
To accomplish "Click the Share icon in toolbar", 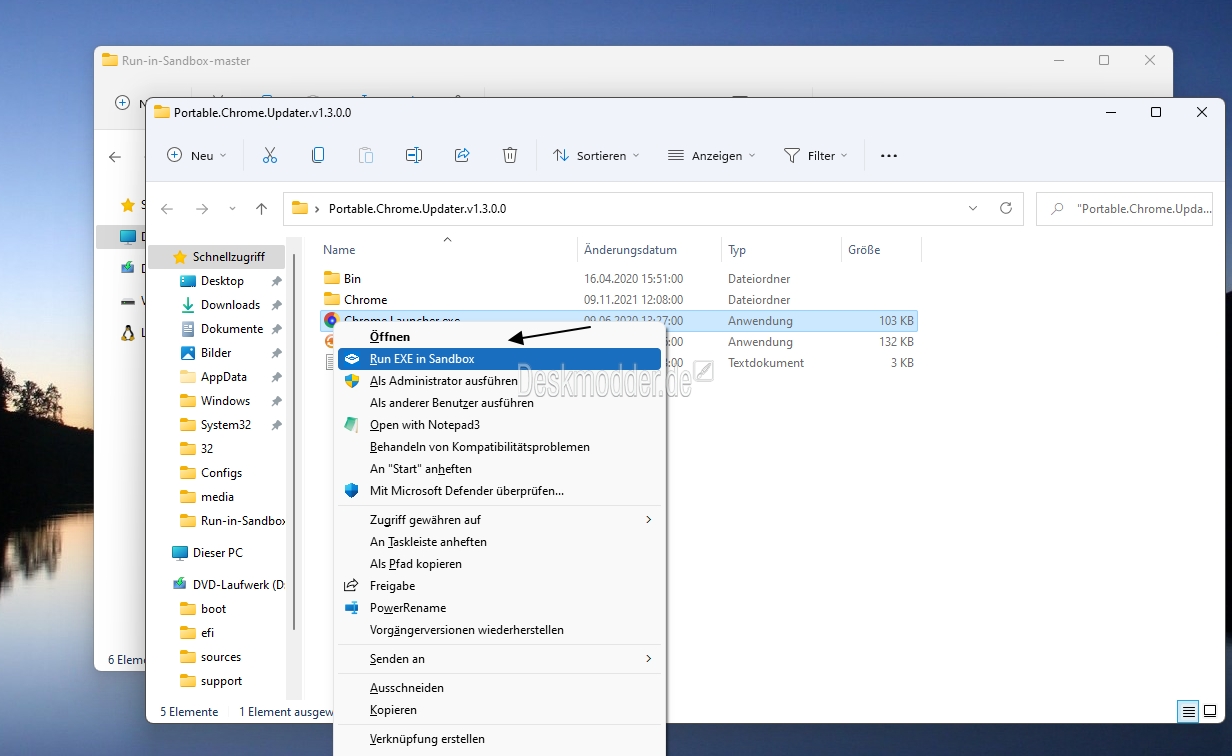I will [462, 155].
